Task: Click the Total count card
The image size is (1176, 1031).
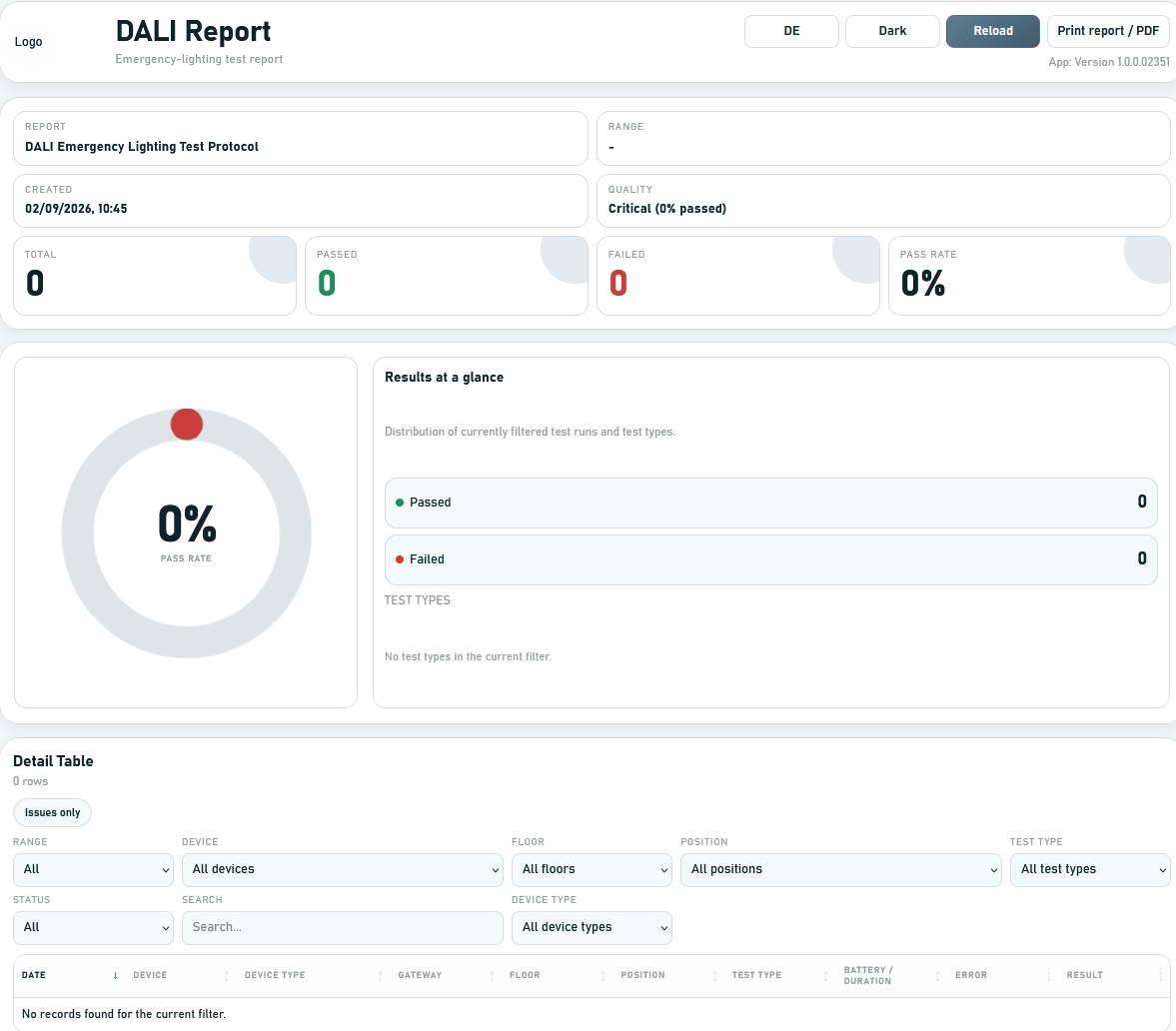Action: 155,276
